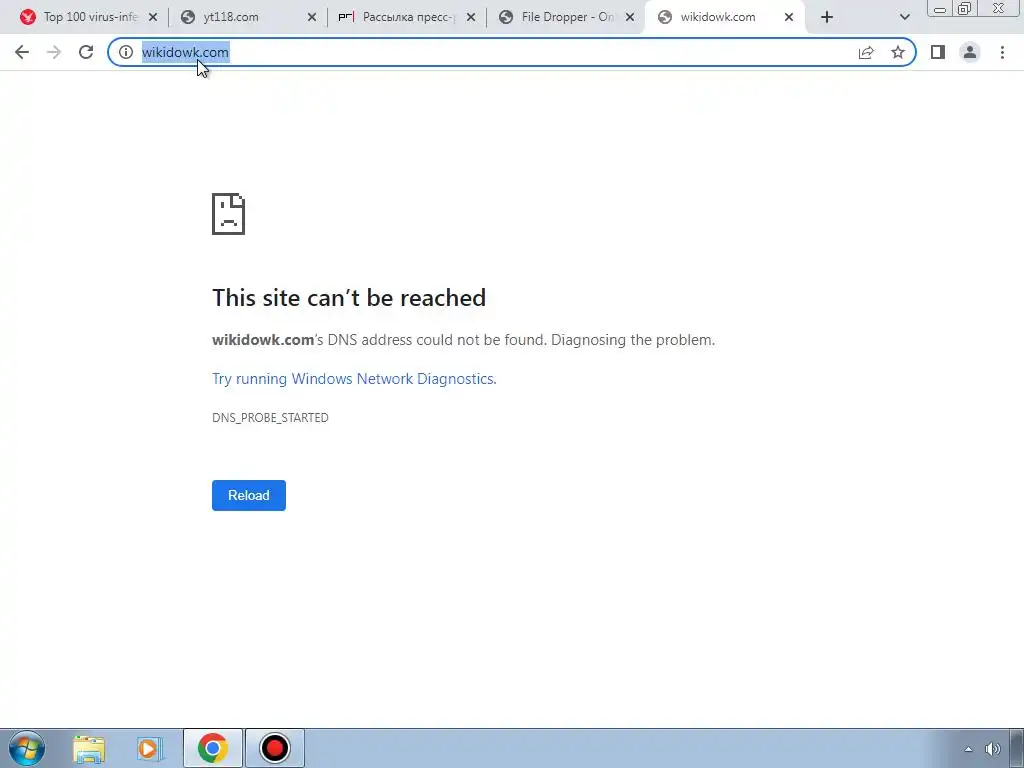This screenshot has height=768, width=1024.
Task: Open the Chrome profile avatar
Action: point(970,52)
